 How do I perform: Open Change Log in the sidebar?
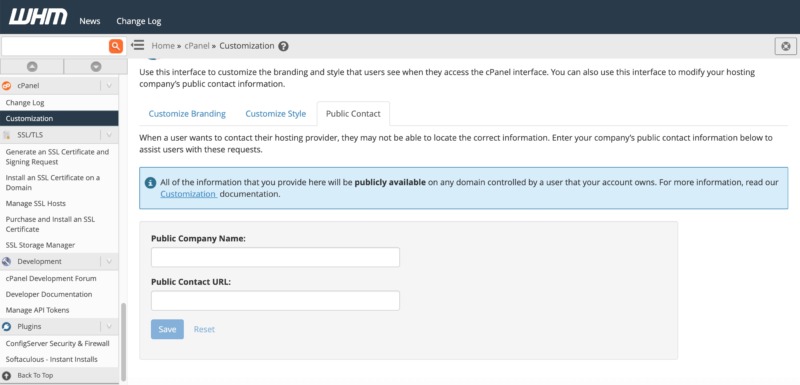pos(25,102)
